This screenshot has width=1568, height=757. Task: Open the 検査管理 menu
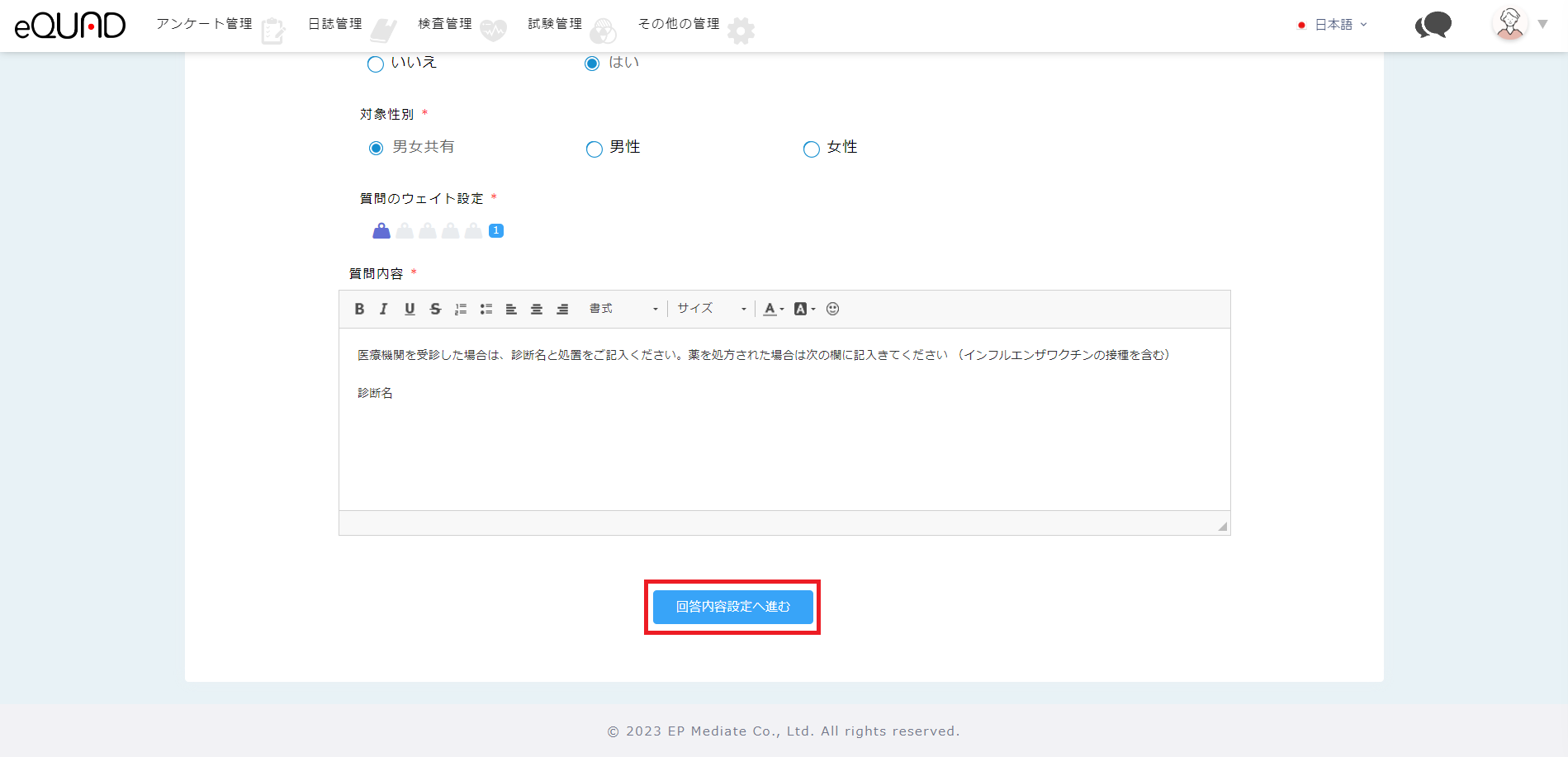(x=445, y=24)
